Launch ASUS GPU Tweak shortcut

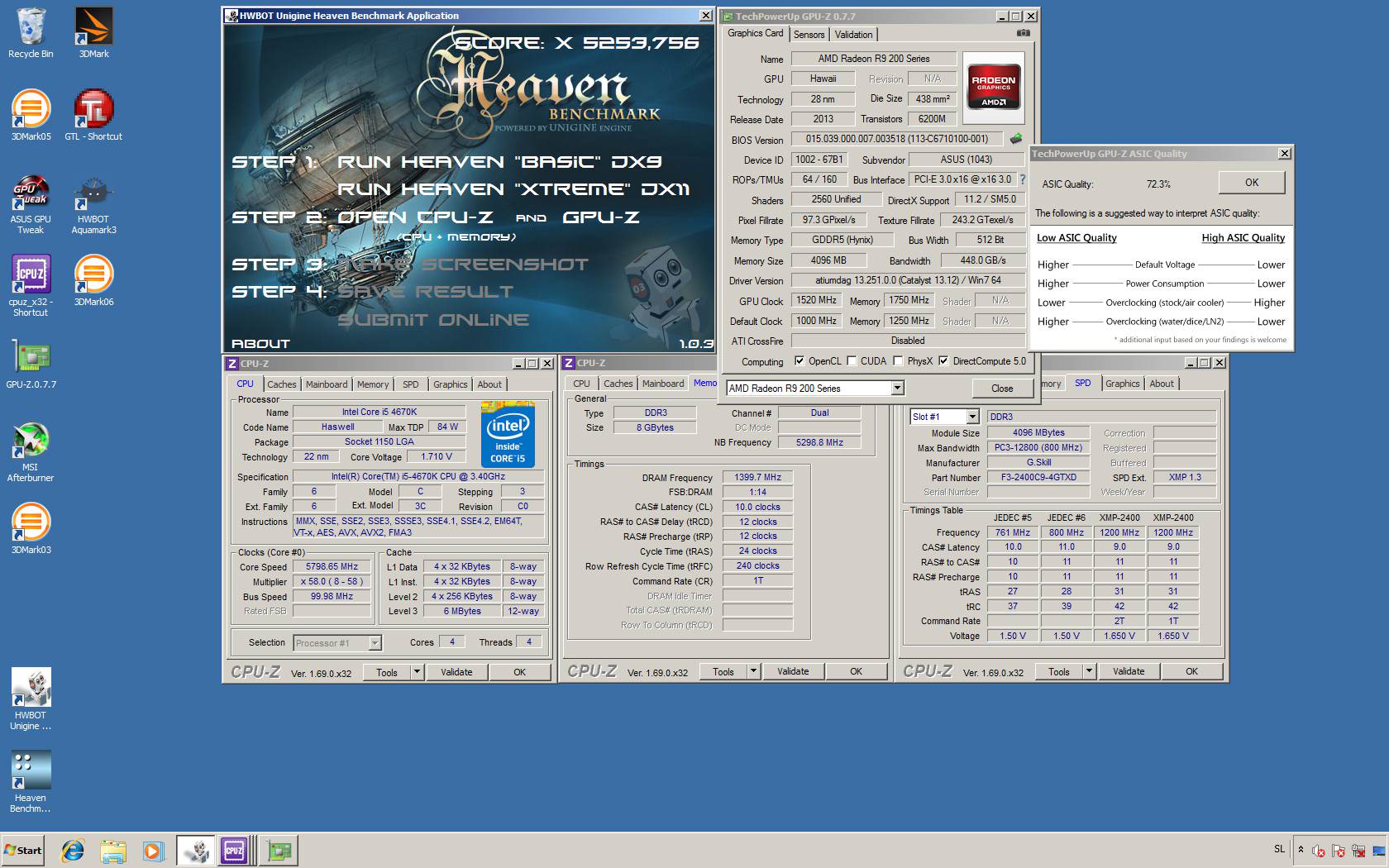coord(31,204)
